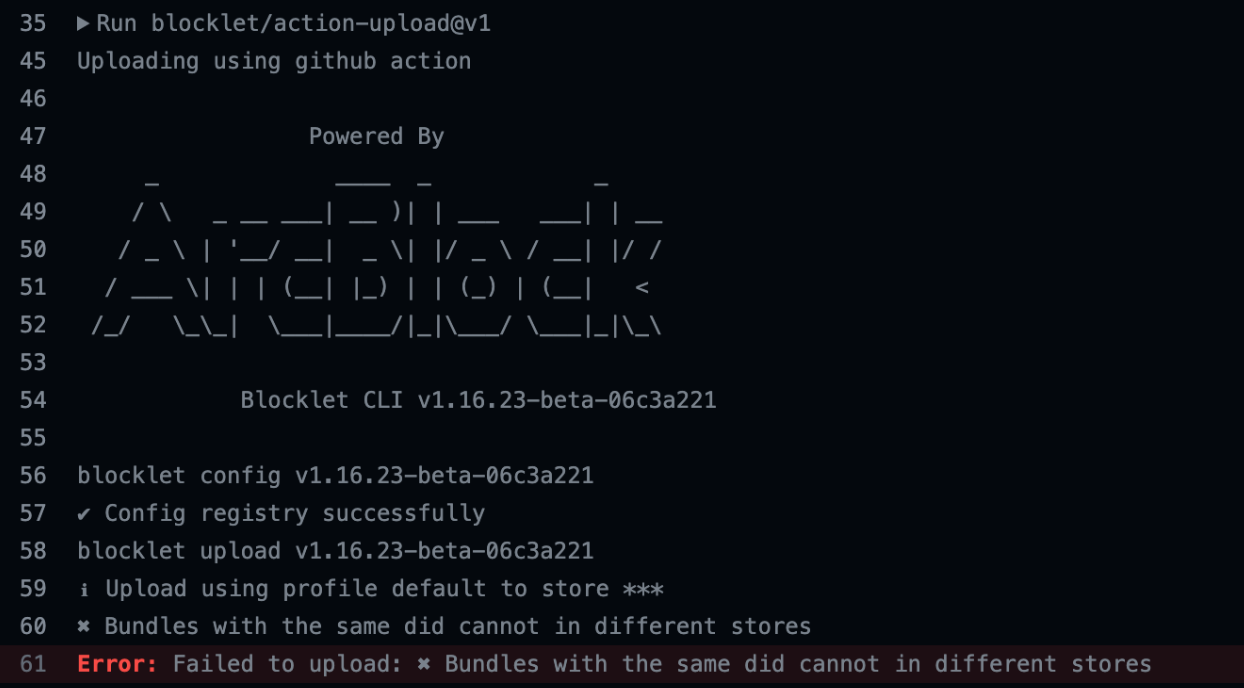
Task: Click the Blocklet CLI v1.16.23-beta version text
Action: pos(478,400)
